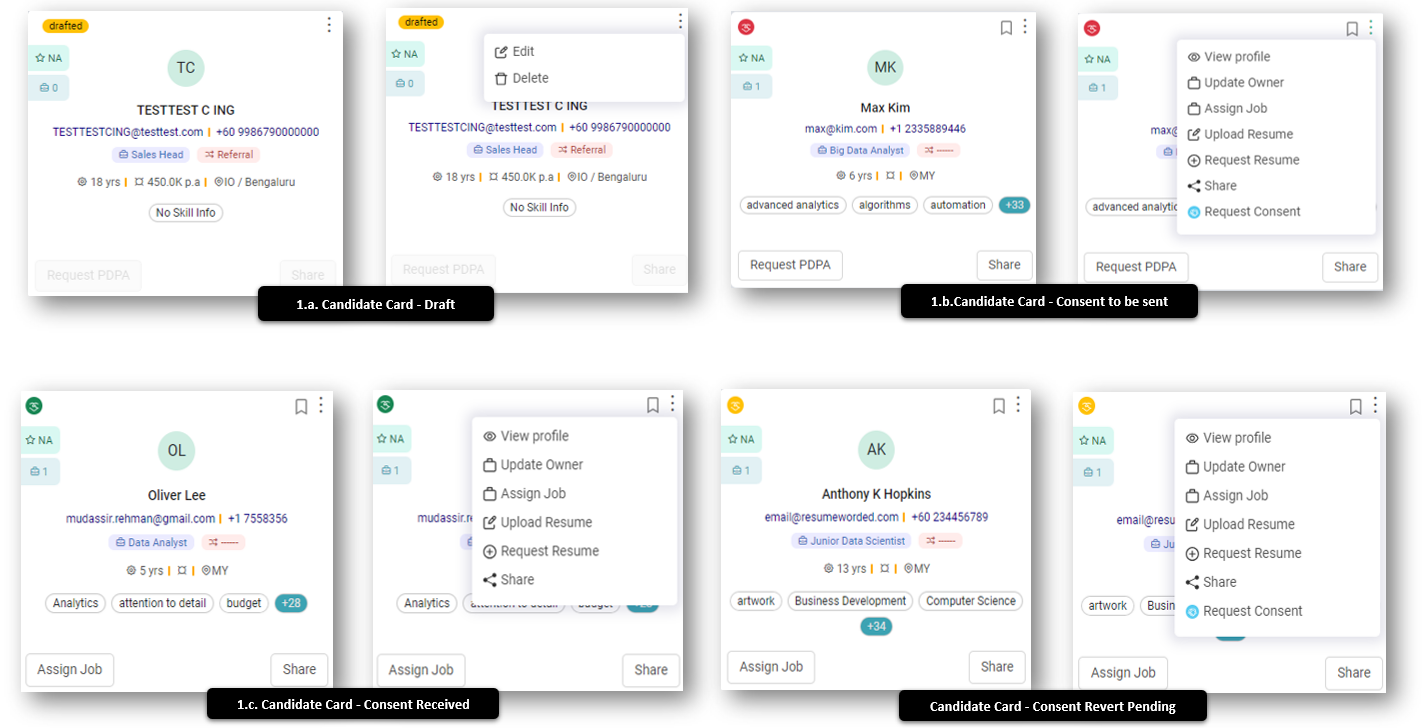Expand the +33 additional skills chip
The image size is (1422, 728).
pos(1015,205)
